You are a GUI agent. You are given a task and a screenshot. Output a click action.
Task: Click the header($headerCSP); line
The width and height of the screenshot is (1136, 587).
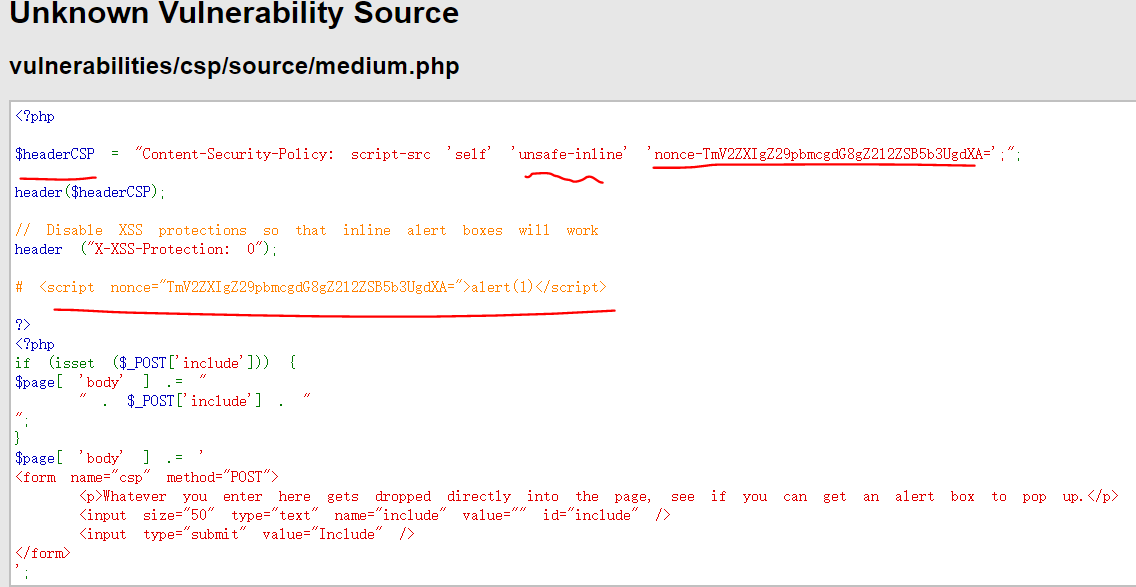pos(90,192)
